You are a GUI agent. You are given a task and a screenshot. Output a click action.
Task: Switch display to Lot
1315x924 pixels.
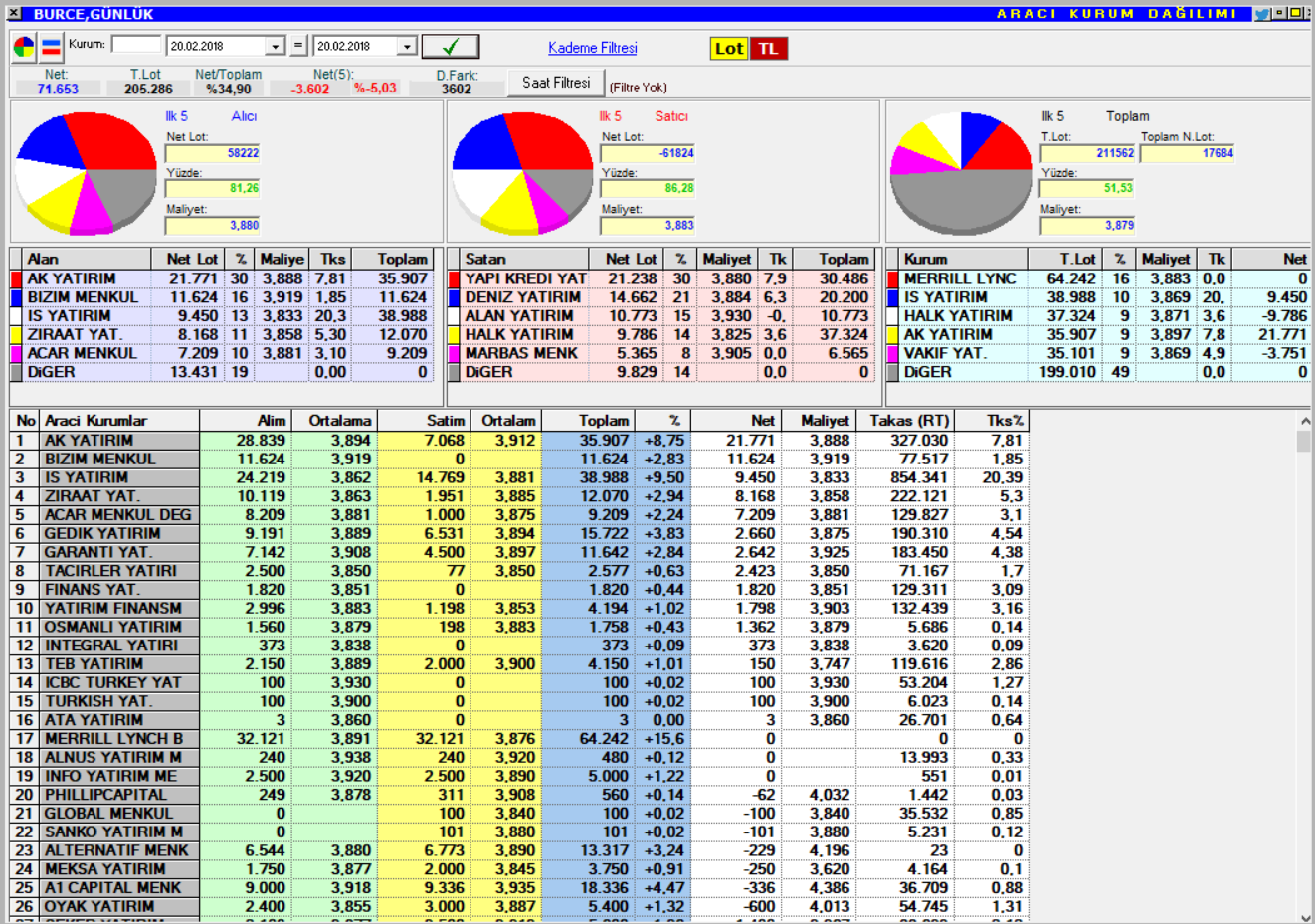729,48
